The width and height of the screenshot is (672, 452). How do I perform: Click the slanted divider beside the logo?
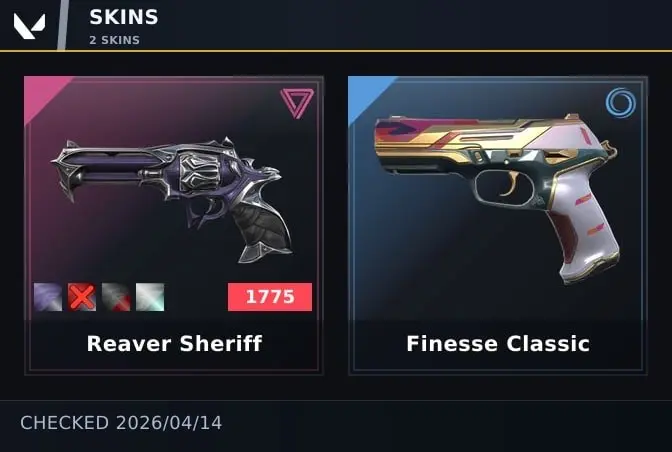63,25
